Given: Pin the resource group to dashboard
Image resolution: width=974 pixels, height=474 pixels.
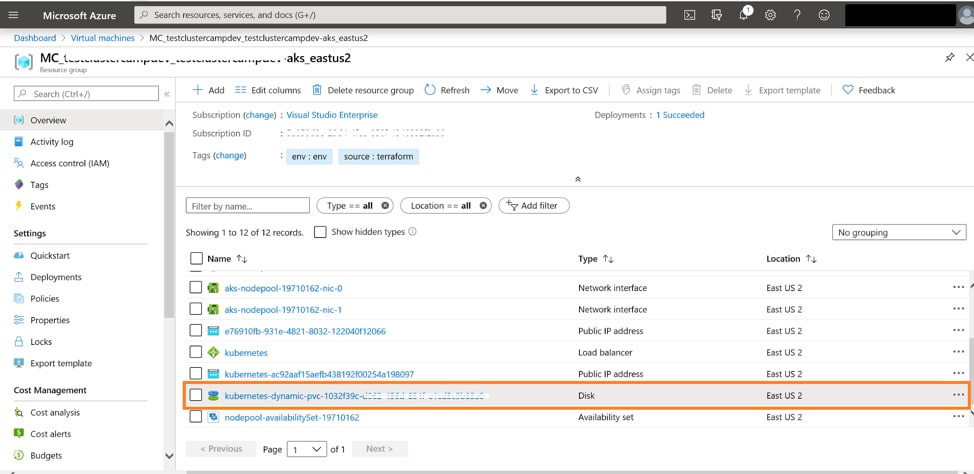Looking at the screenshot, I should point(949,58).
